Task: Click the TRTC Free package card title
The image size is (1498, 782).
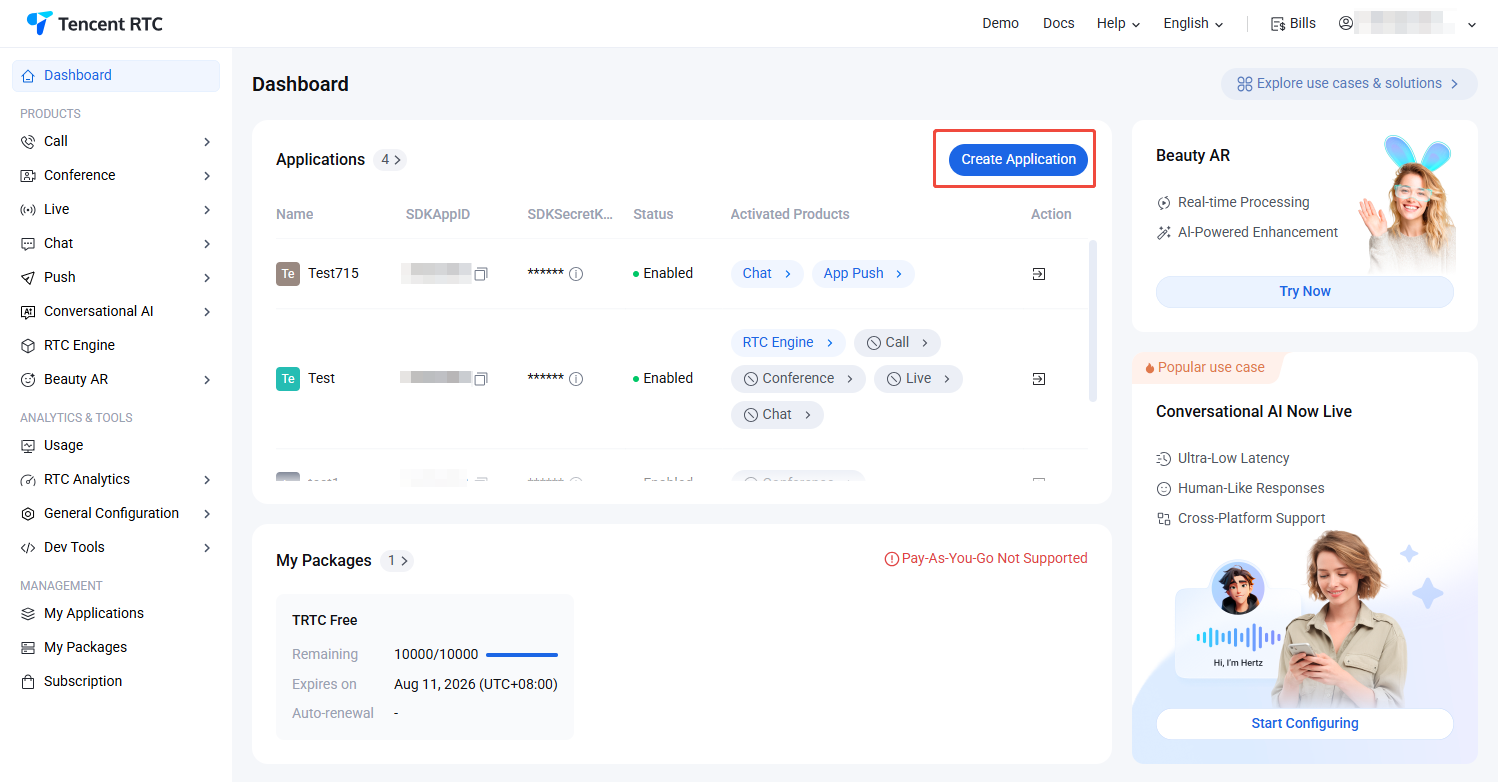Action: point(325,621)
